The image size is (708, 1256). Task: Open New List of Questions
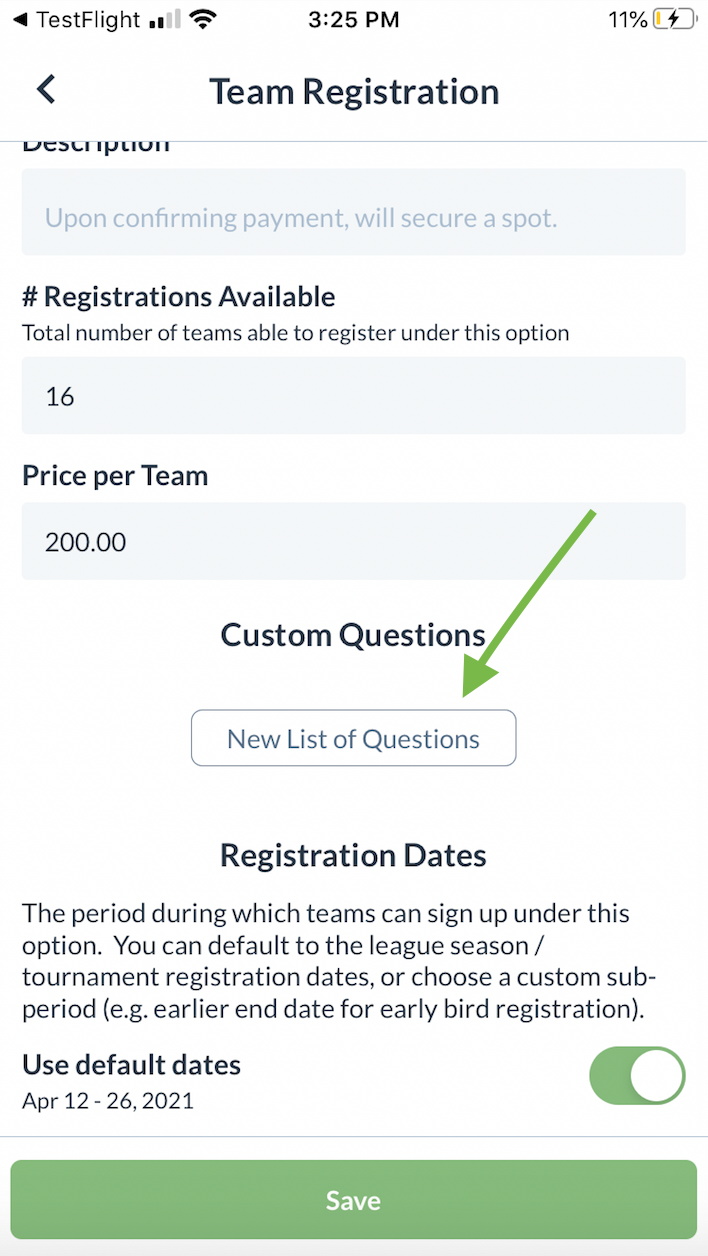click(354, 739)
